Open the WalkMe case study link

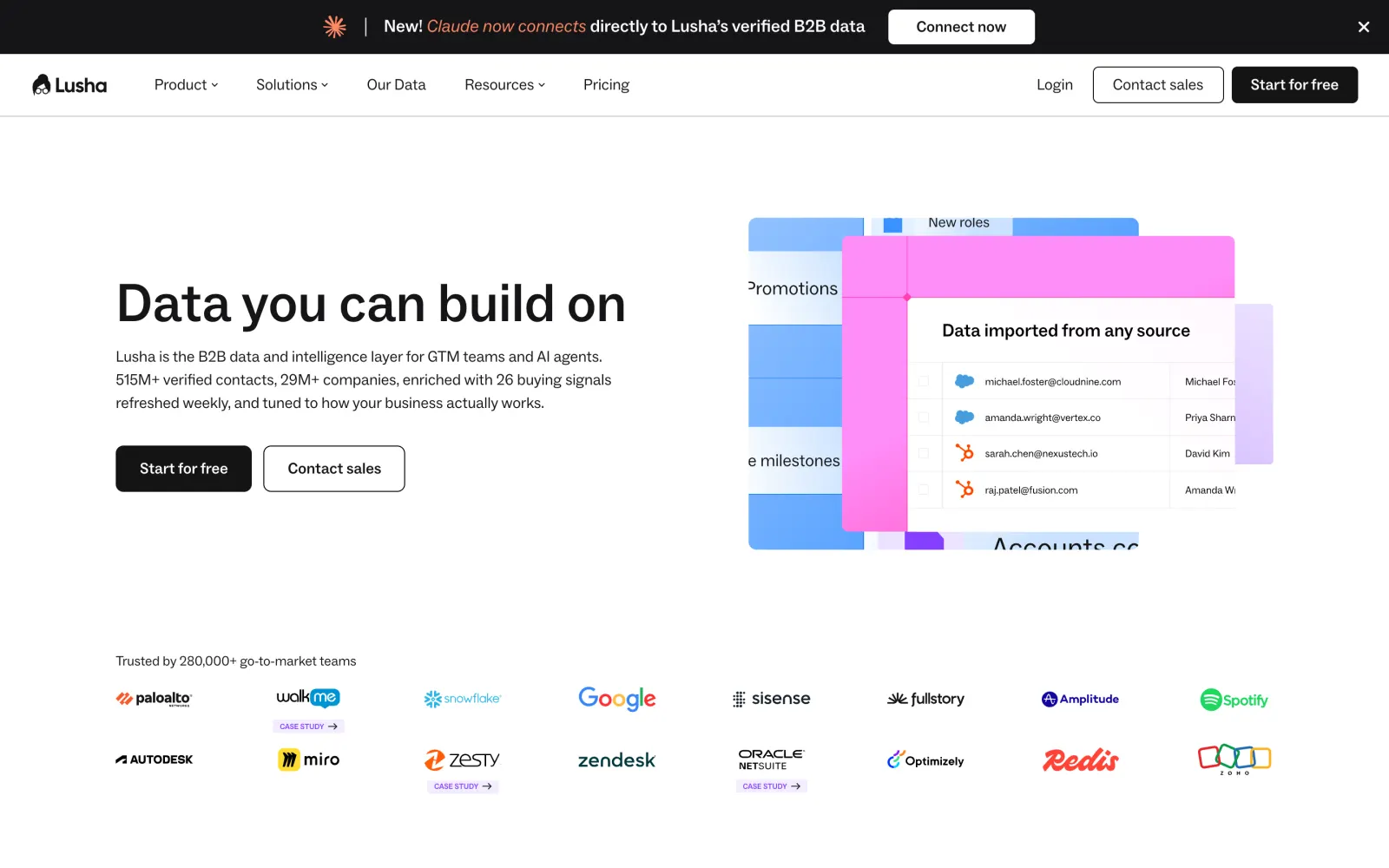(308, 726)
